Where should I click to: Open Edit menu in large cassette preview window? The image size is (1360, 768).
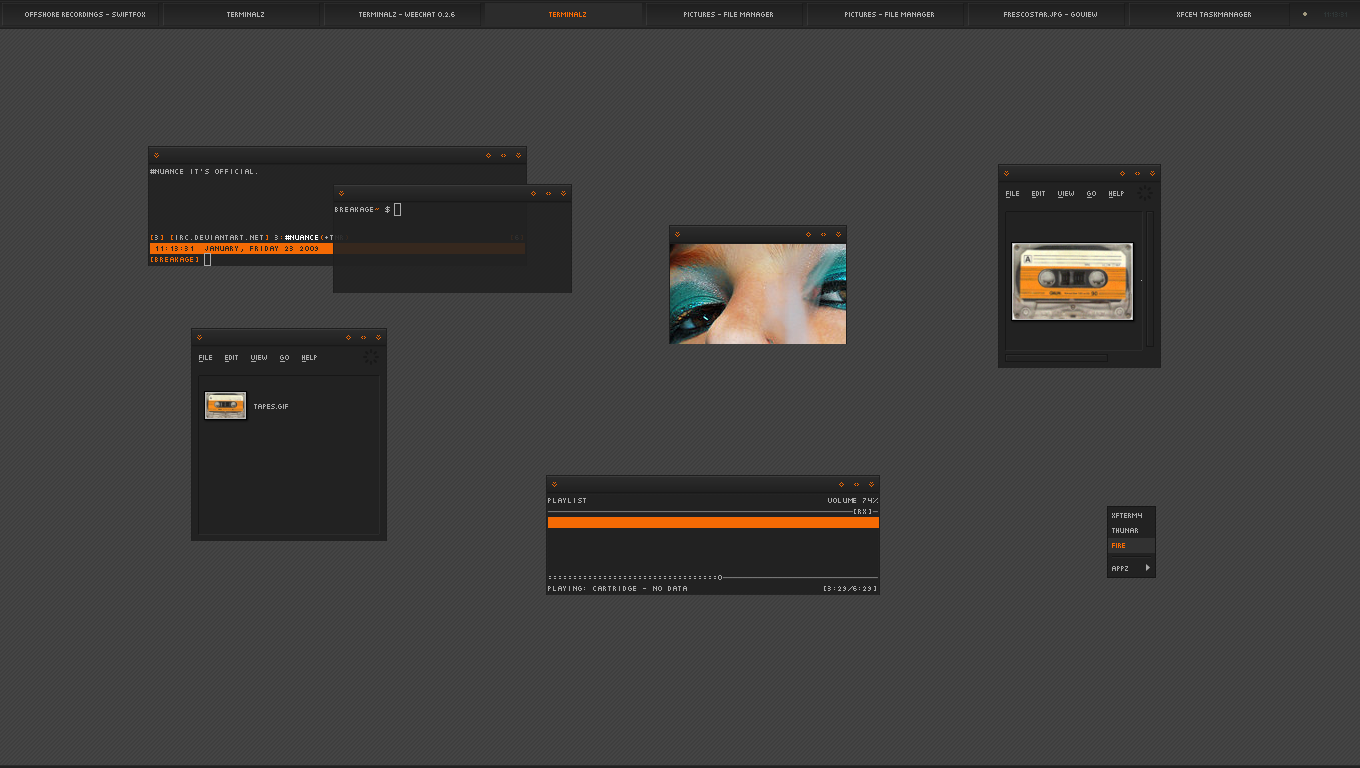point(1038,193)
